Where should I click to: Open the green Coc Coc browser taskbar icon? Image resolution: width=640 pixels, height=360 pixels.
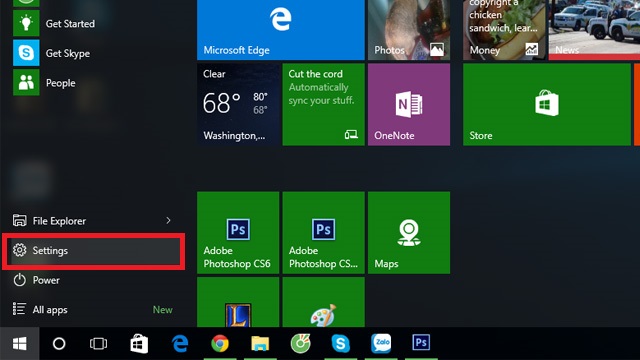[x=301, y=343]
